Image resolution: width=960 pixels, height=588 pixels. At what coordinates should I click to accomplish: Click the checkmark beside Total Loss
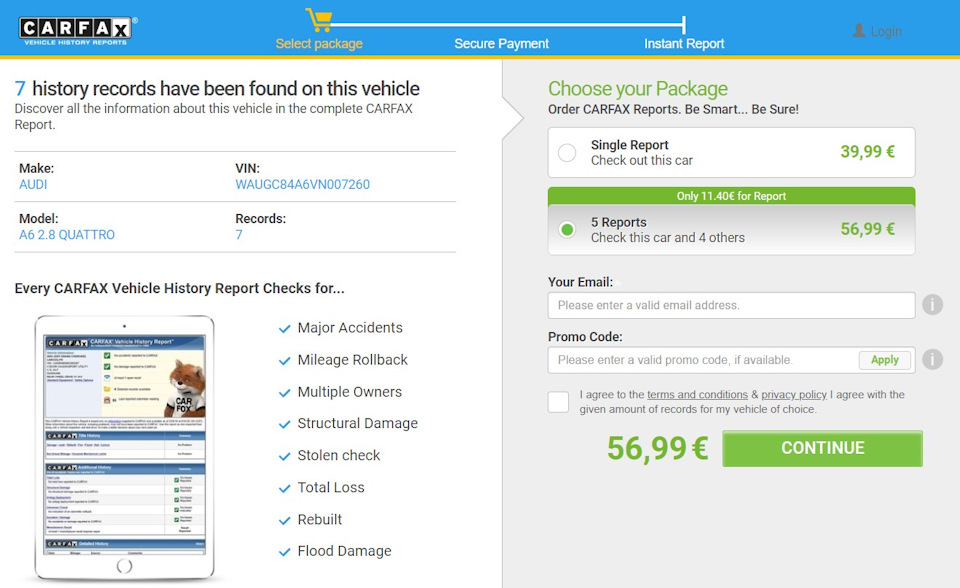click(x=284, y=488)
